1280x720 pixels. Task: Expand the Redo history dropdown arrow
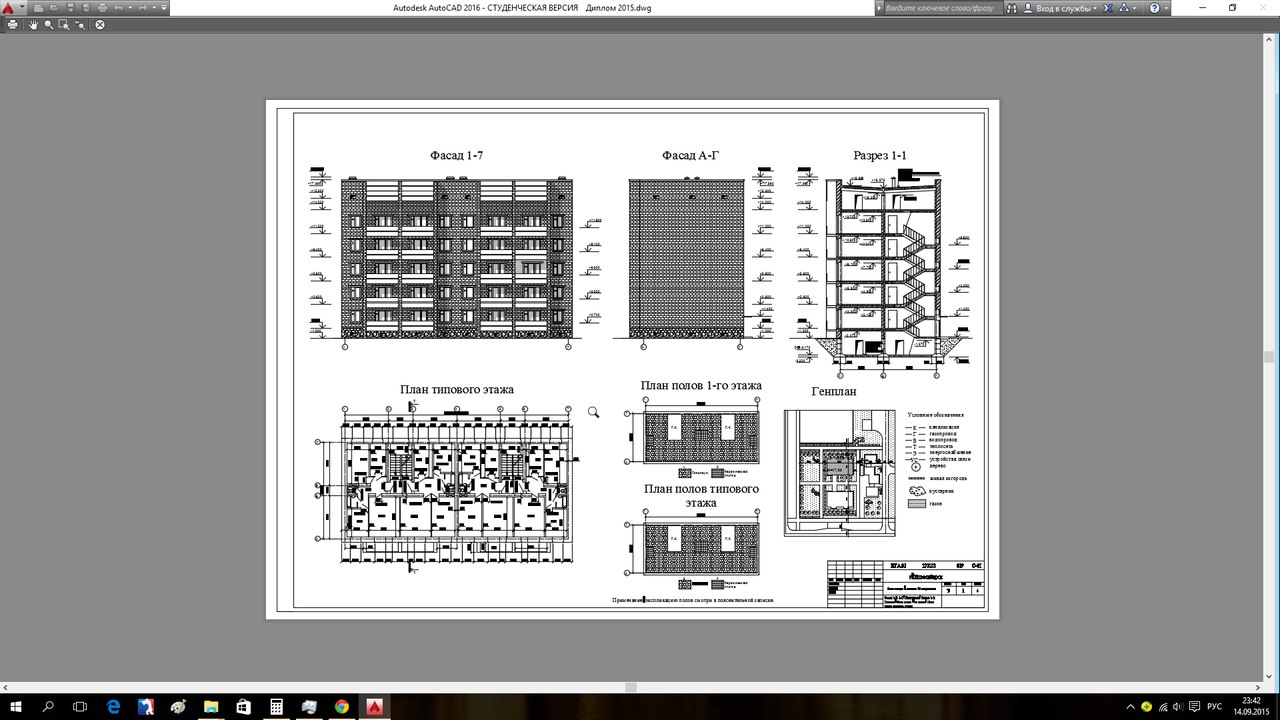click(155, 8)
